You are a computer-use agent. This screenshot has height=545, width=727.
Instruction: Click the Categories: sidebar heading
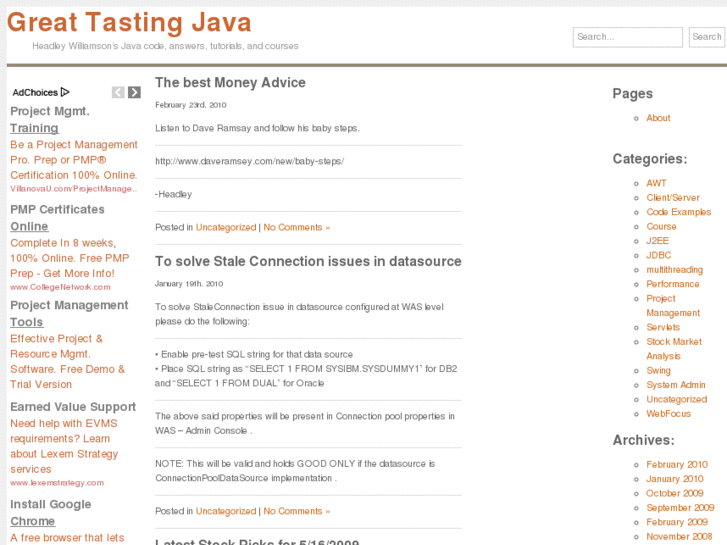coord(650,159)
